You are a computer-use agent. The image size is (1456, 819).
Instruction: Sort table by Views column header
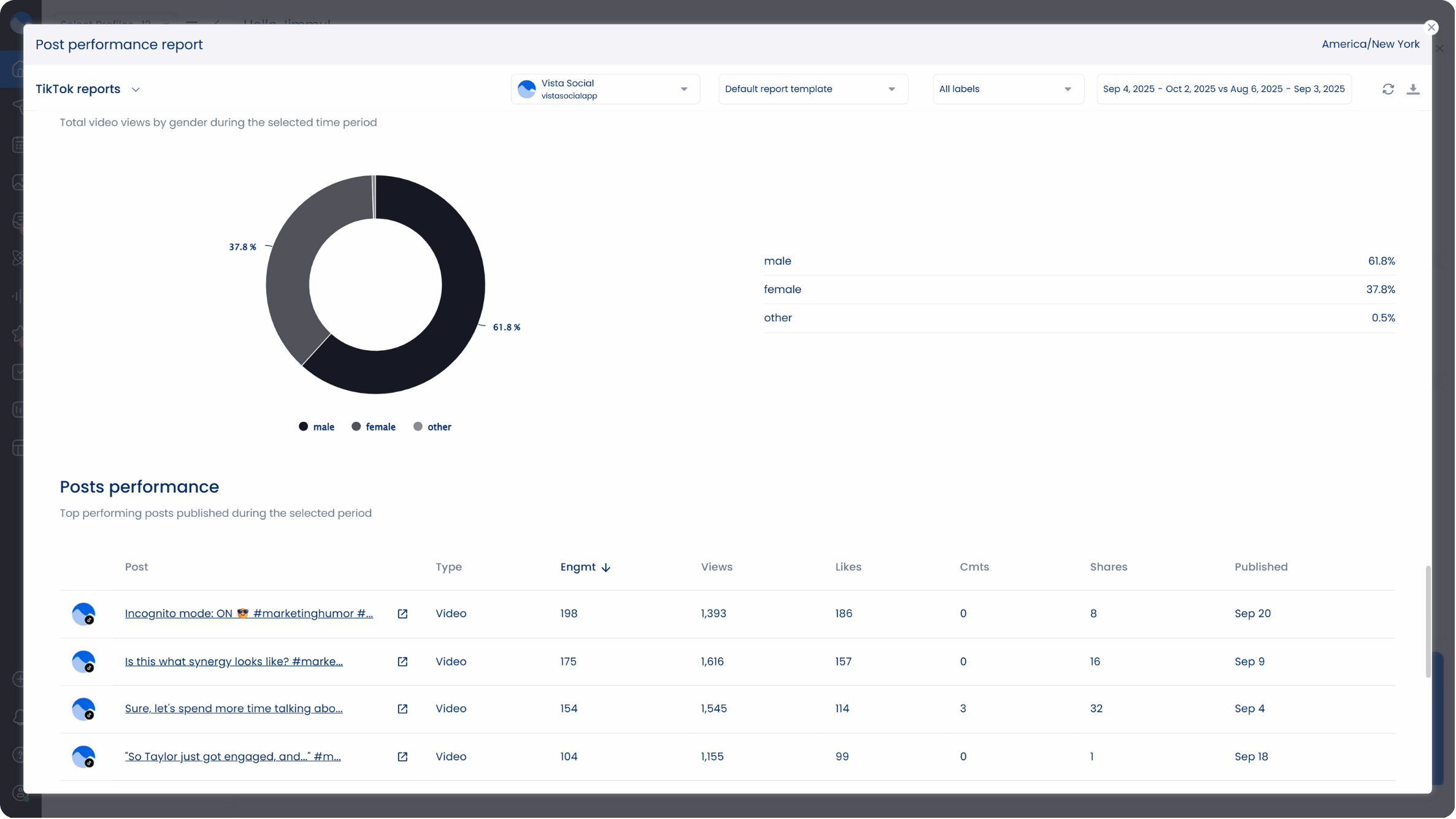click(x=716, y=567)
